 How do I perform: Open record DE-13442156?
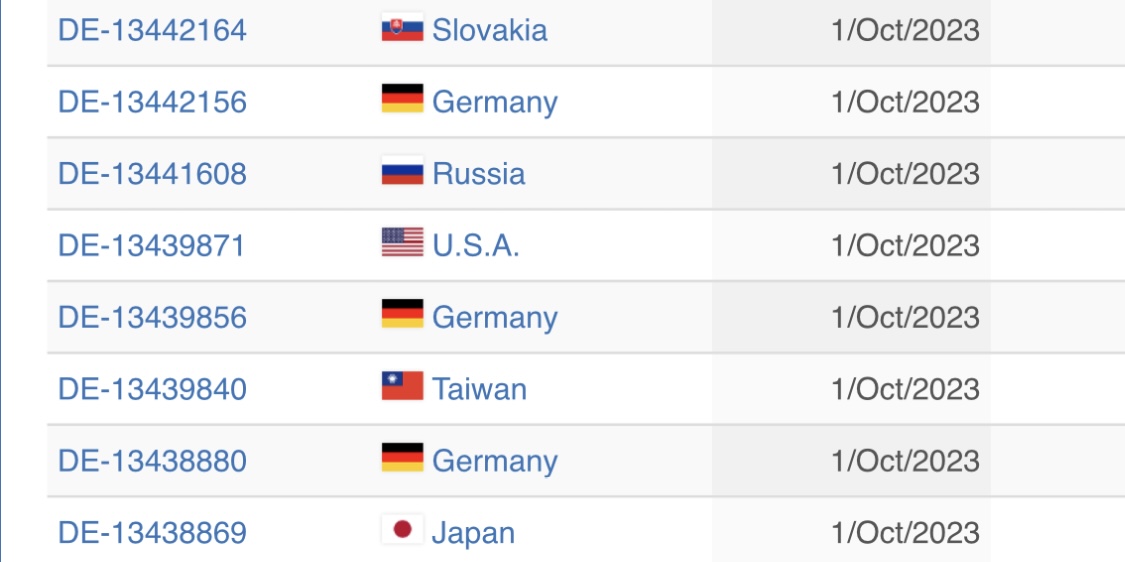(x=152, y=102)
